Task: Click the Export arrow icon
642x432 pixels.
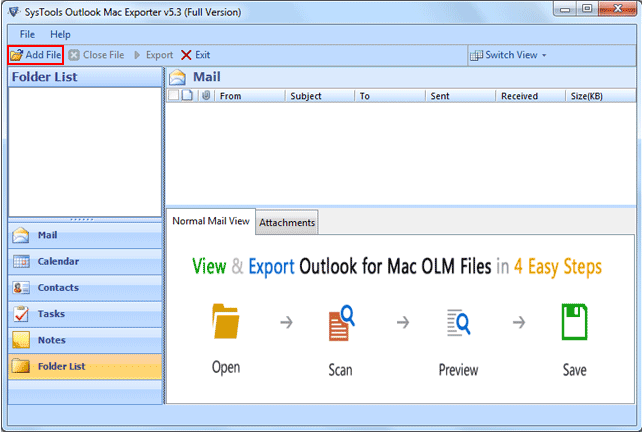Action: point(137,55)
